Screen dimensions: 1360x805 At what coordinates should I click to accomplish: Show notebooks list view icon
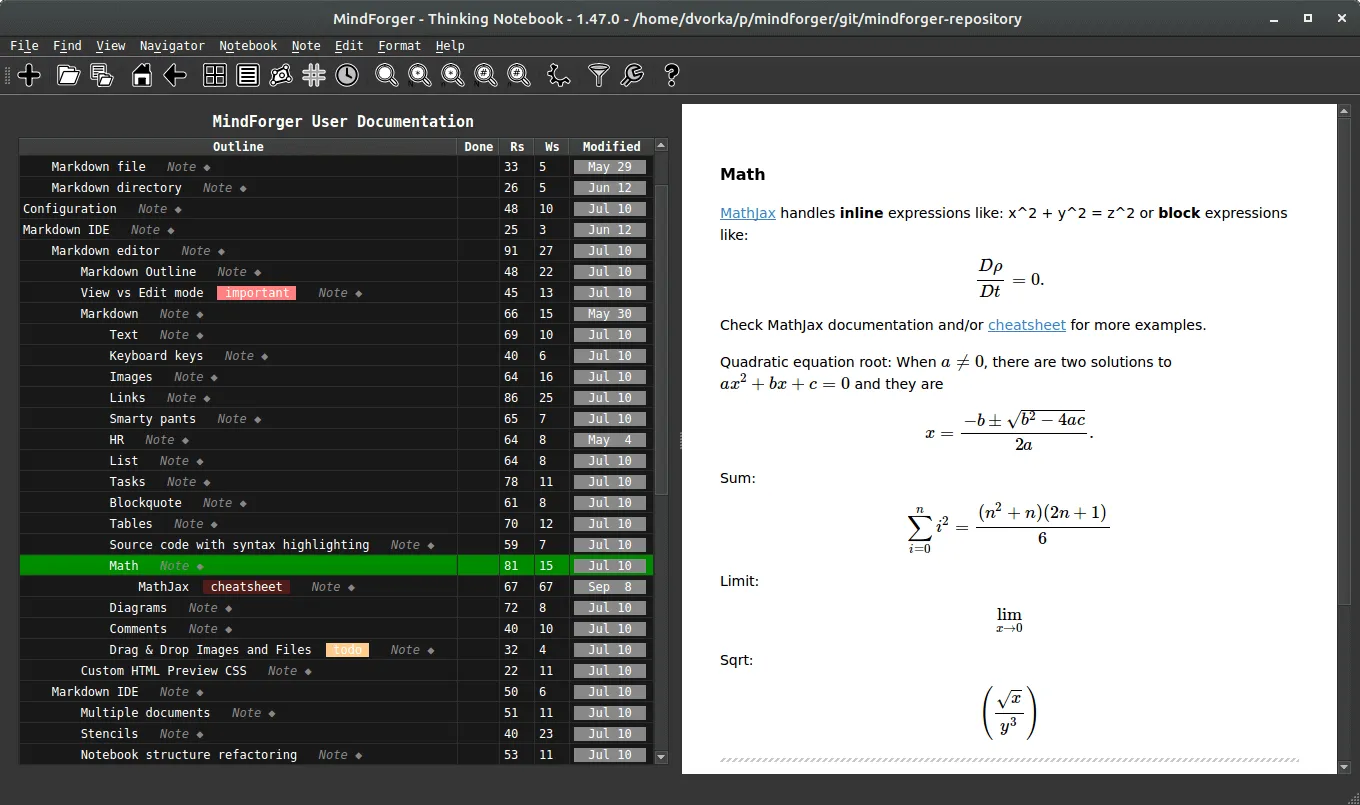248,75
